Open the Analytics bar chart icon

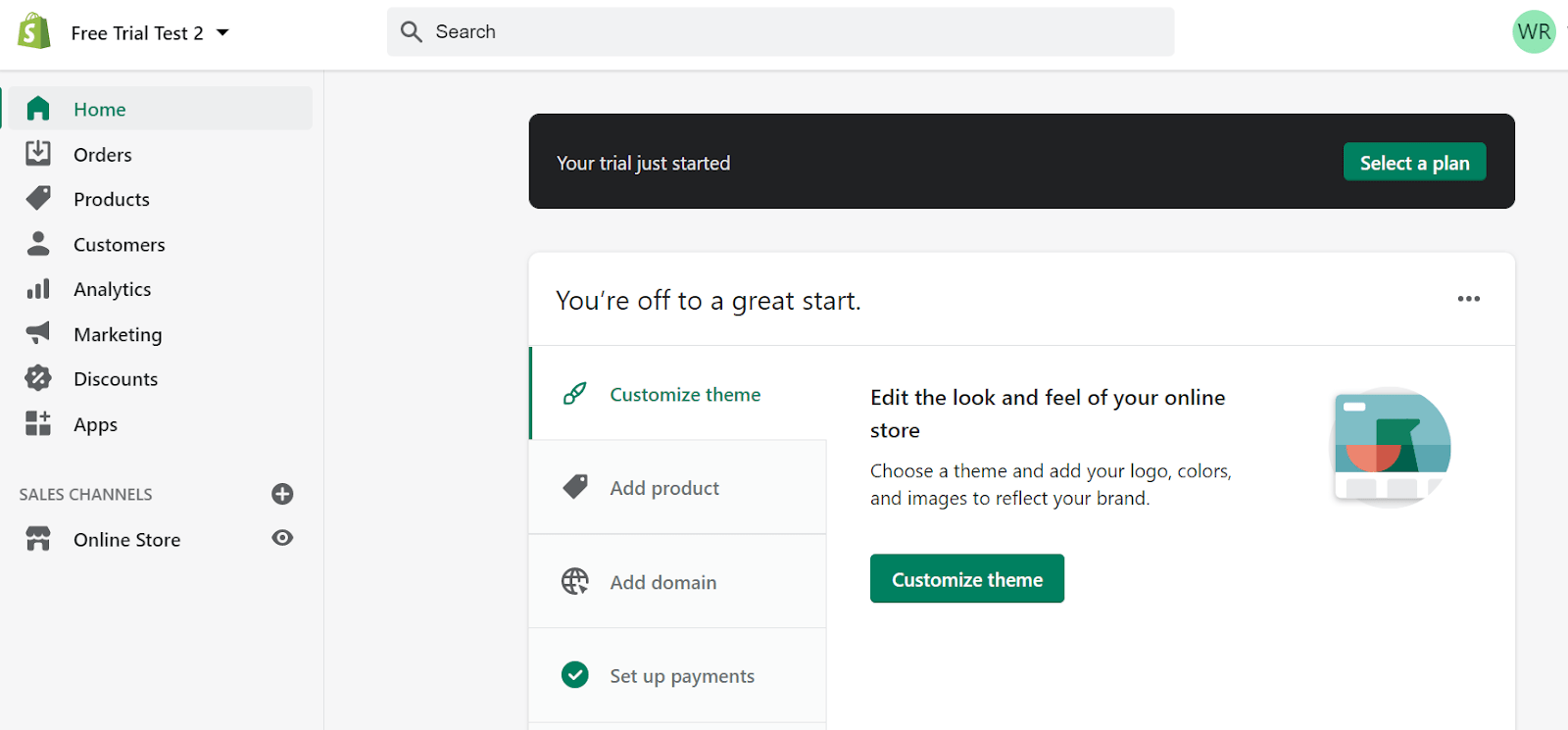(38, 289)
